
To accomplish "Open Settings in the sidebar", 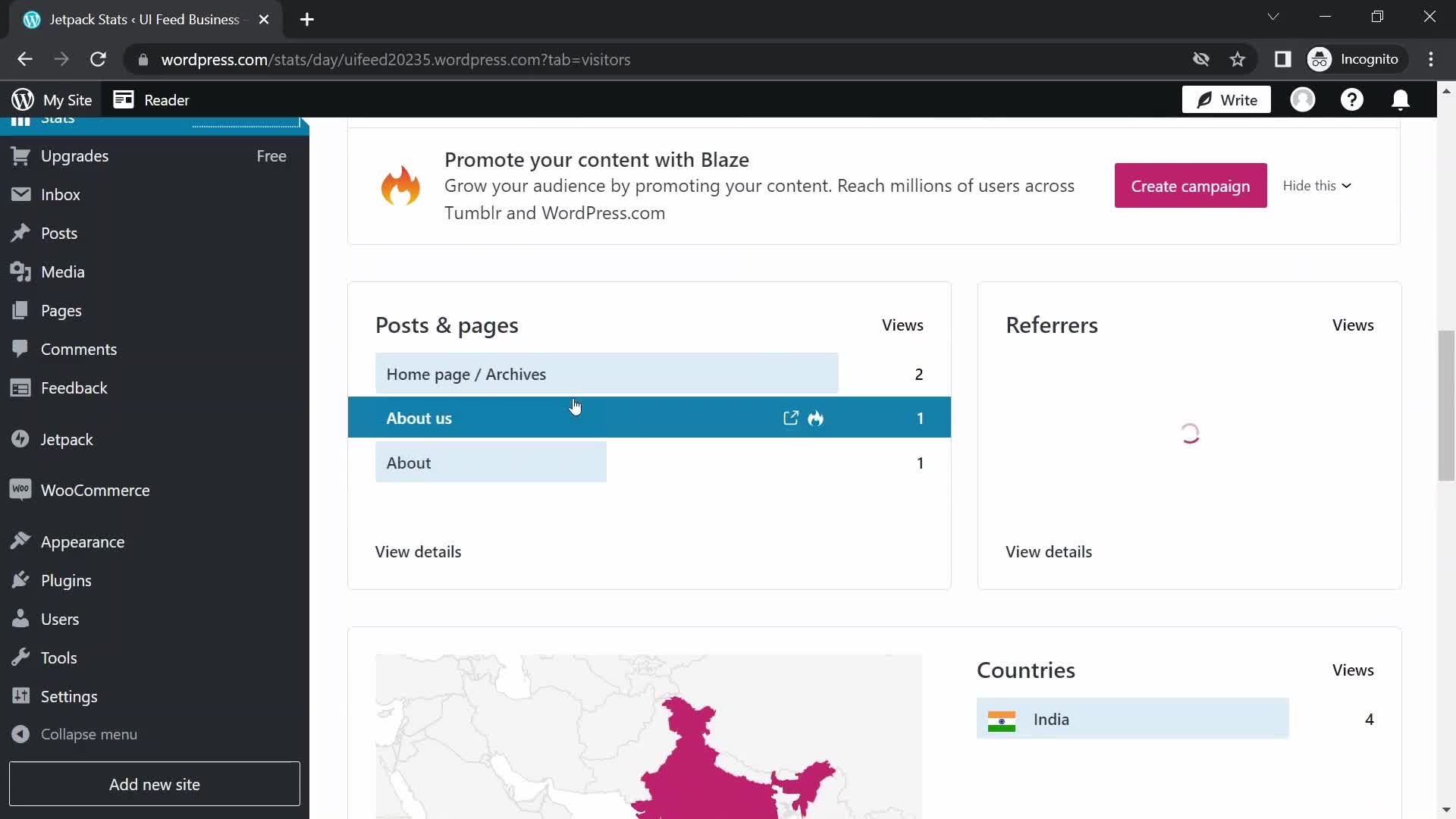I will (x=155, y=697).
